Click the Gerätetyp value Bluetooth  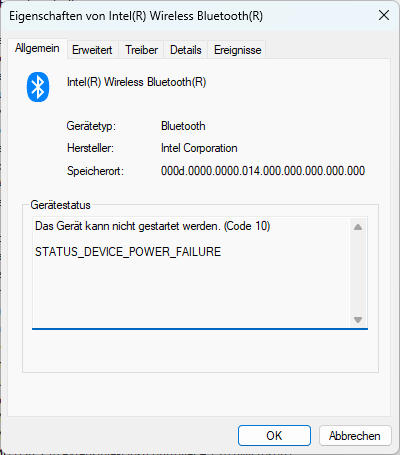tap(183, 126)
